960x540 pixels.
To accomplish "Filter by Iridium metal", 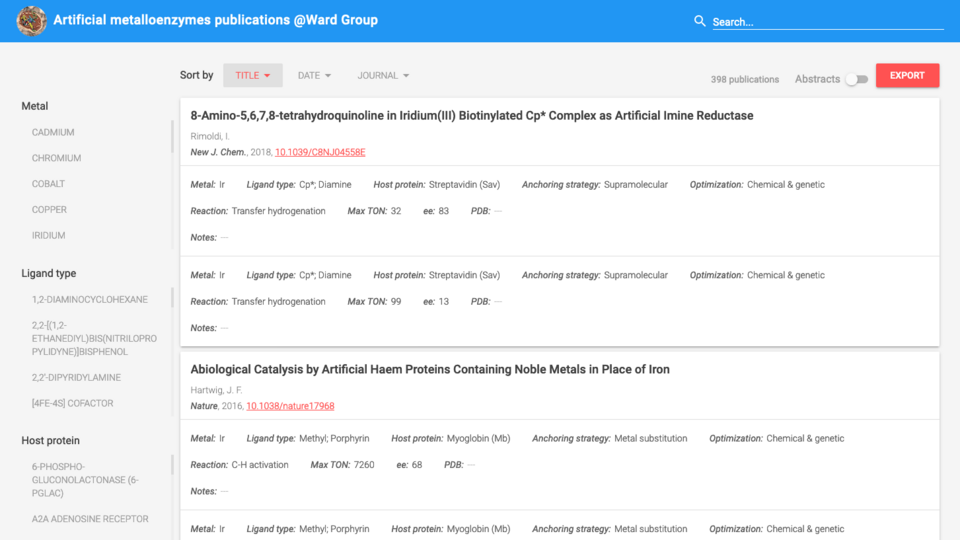I will pos(48,236).
